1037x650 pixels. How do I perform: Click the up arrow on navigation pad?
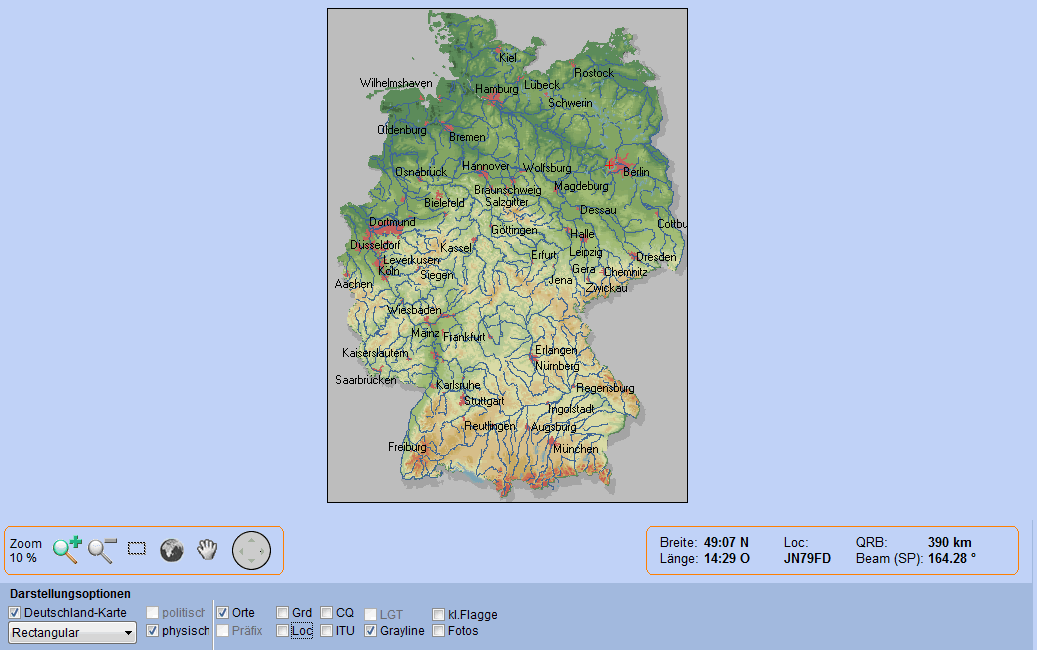pyautogui.click(x=251, y=539)
